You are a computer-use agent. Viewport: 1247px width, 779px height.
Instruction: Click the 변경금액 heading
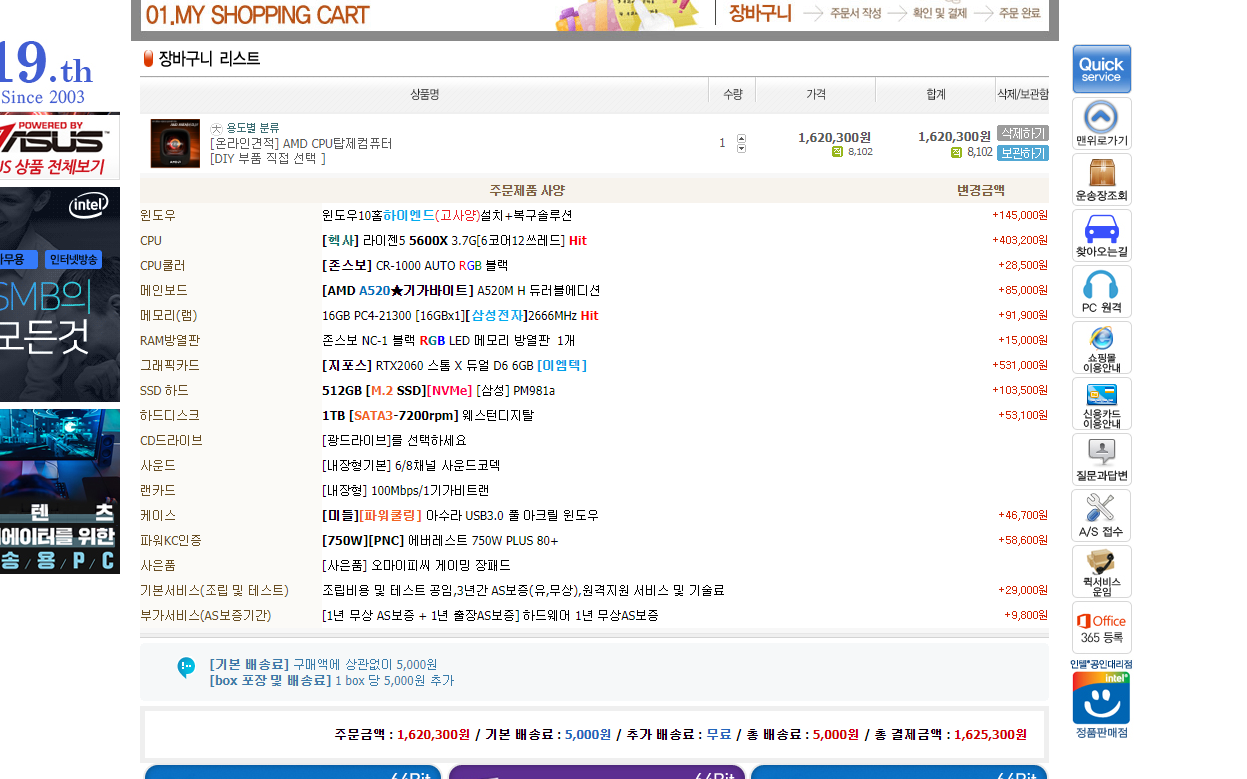(981, 190)
